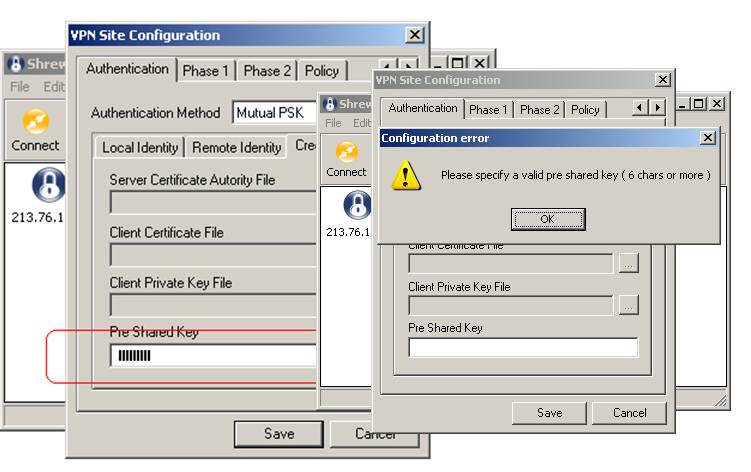Open the File menu in the leftmost window
751x472 pixels.
click(x=20, y=87)
